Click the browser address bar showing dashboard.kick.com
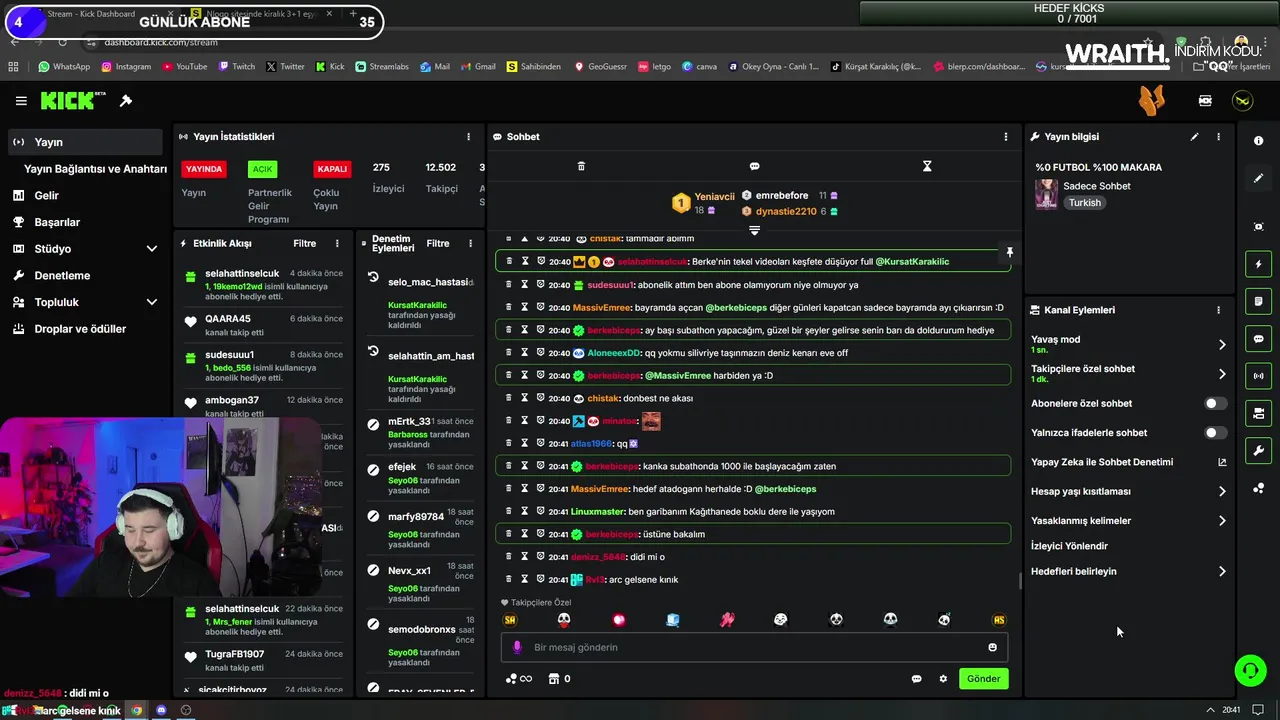Viewport: 1280px width, 720px height. click(160, 42)
